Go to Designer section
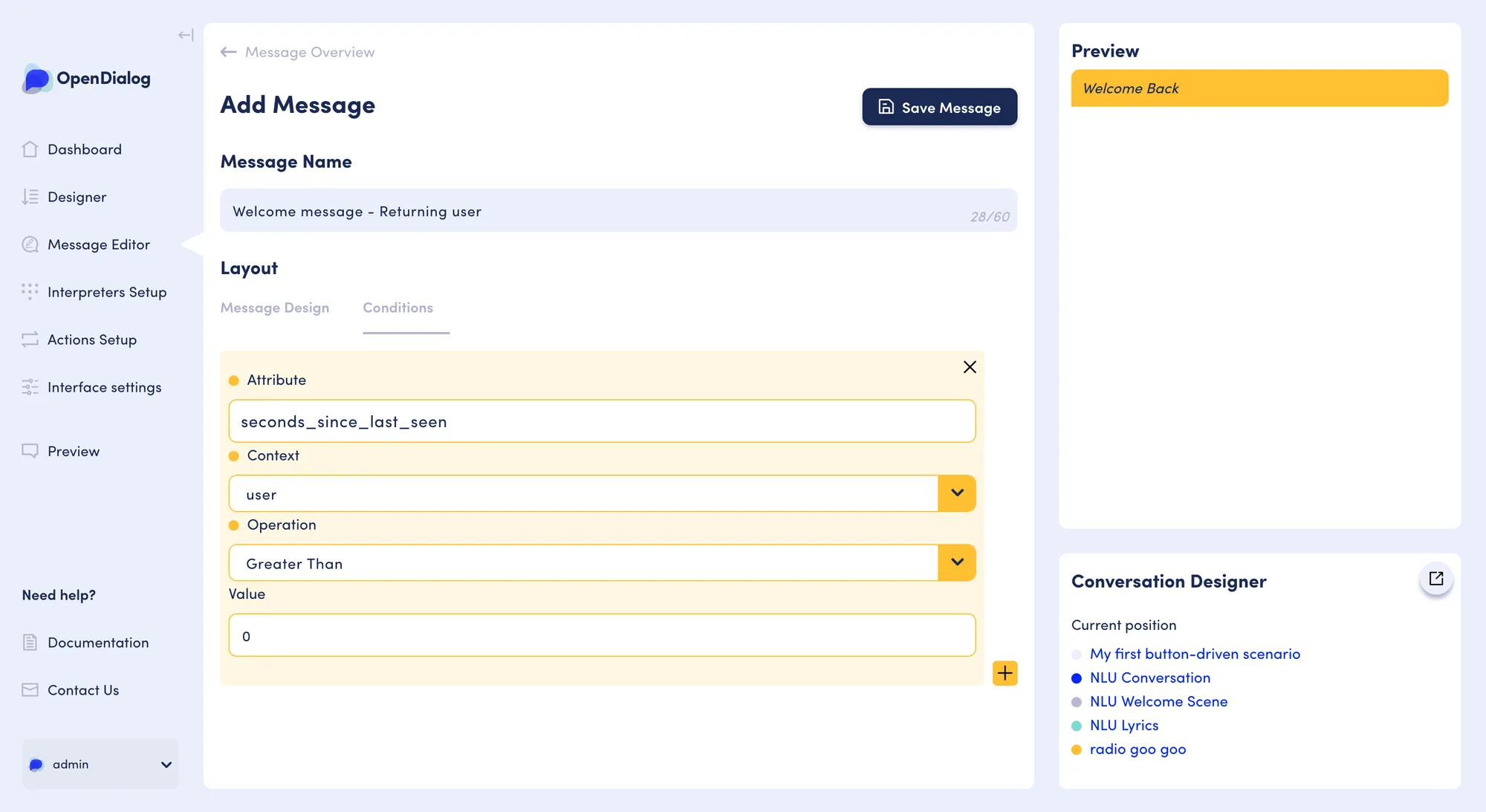 77,197
